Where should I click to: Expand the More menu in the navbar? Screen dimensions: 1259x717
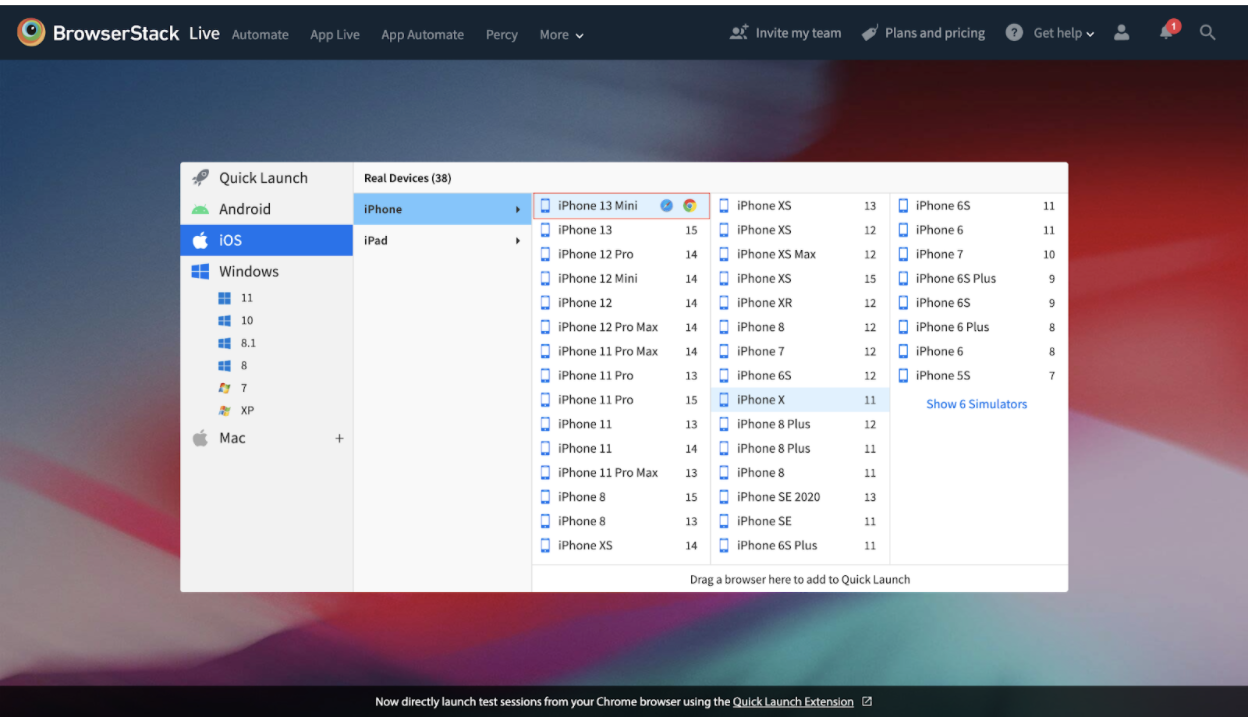point(560,34)
